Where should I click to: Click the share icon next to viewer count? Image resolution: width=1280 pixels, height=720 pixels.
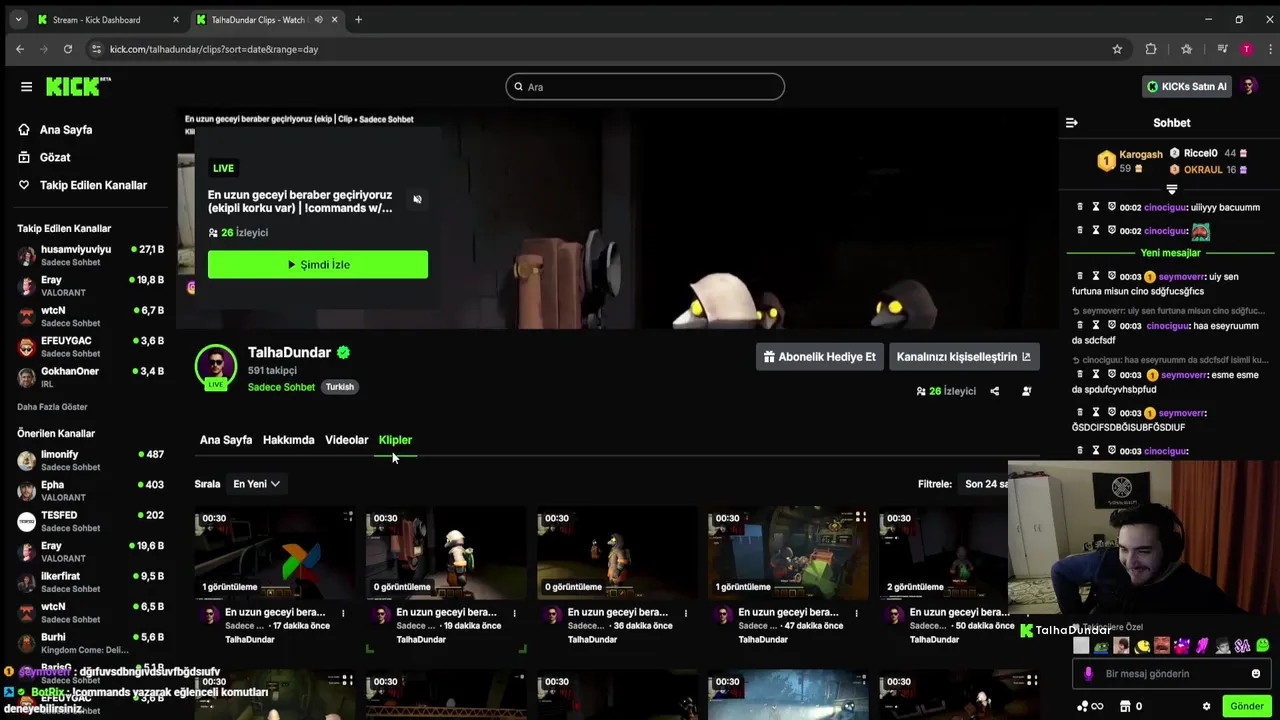[994, 391]
